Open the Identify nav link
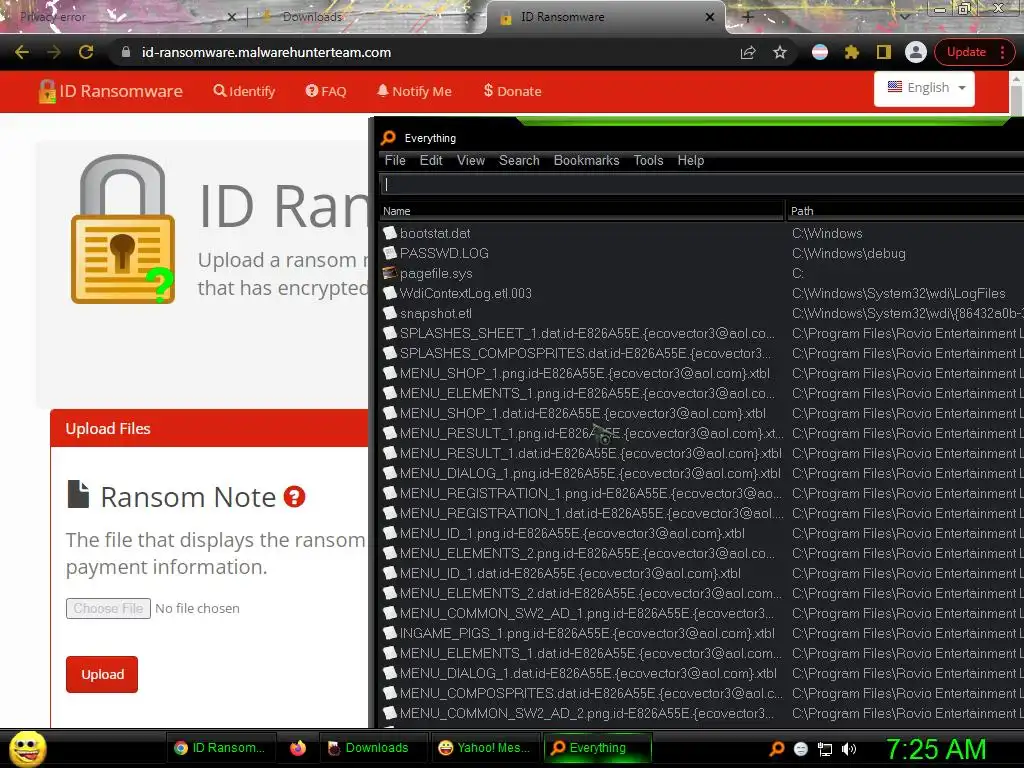 (244, 91)
